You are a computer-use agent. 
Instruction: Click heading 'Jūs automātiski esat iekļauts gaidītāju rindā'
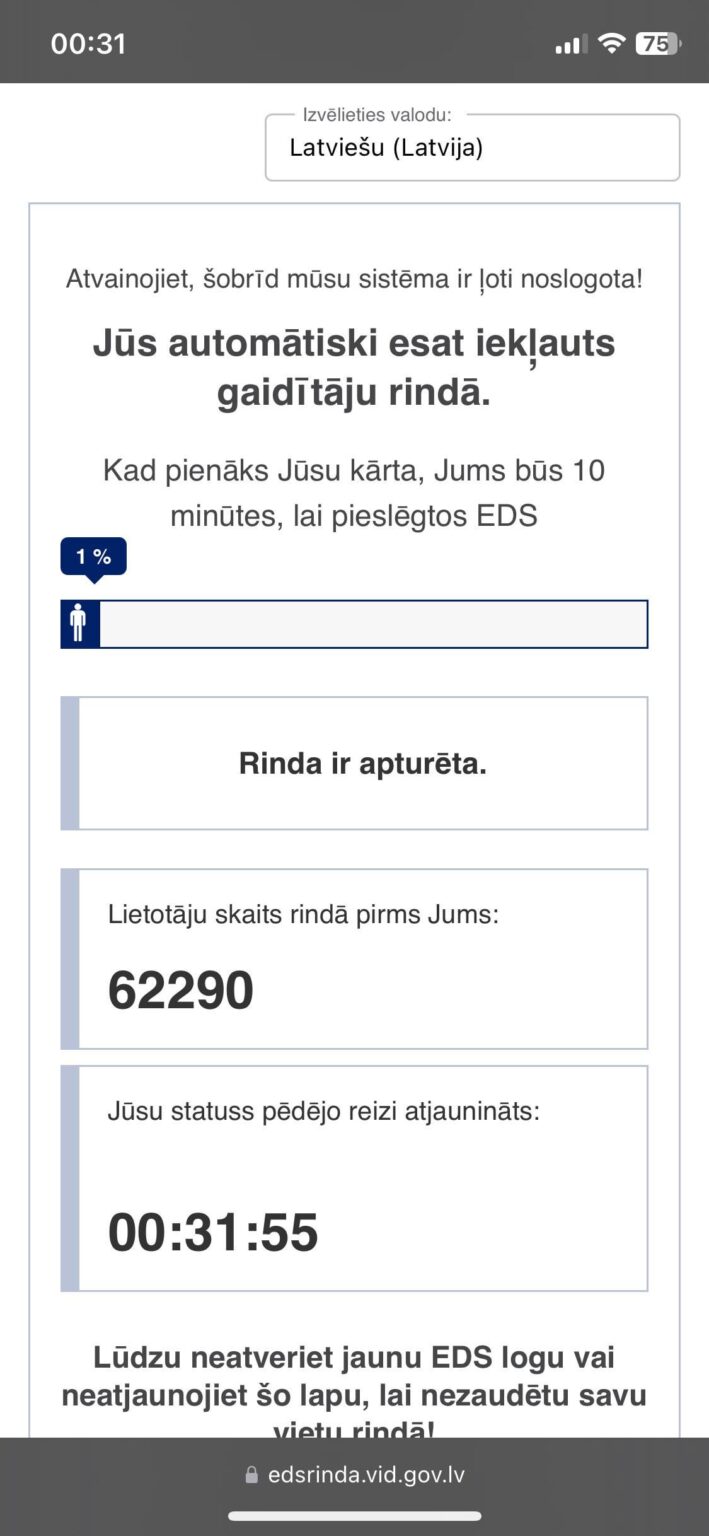[354, 368]
